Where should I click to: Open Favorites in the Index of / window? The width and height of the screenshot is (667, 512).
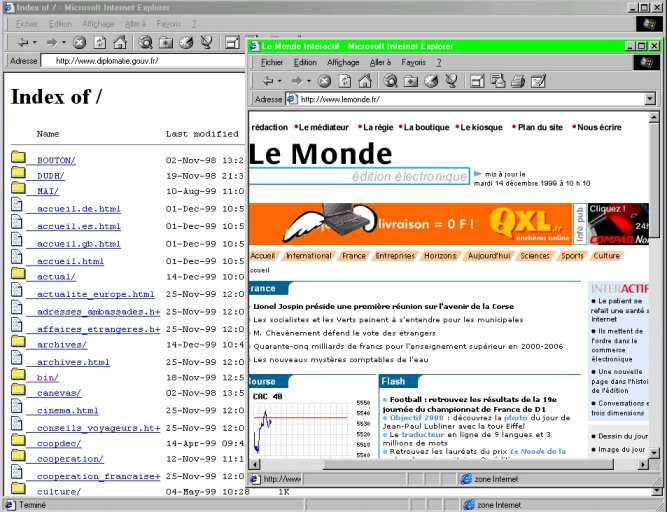click(x=166, y=42)
